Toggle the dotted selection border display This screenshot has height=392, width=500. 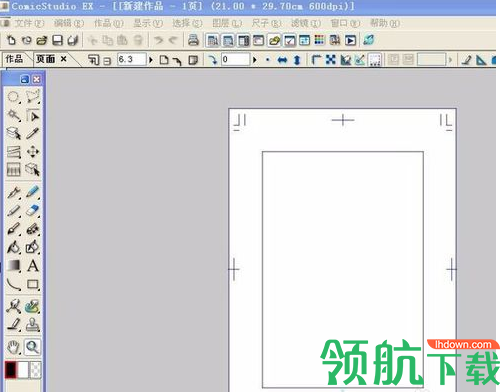tap(375, 60)
